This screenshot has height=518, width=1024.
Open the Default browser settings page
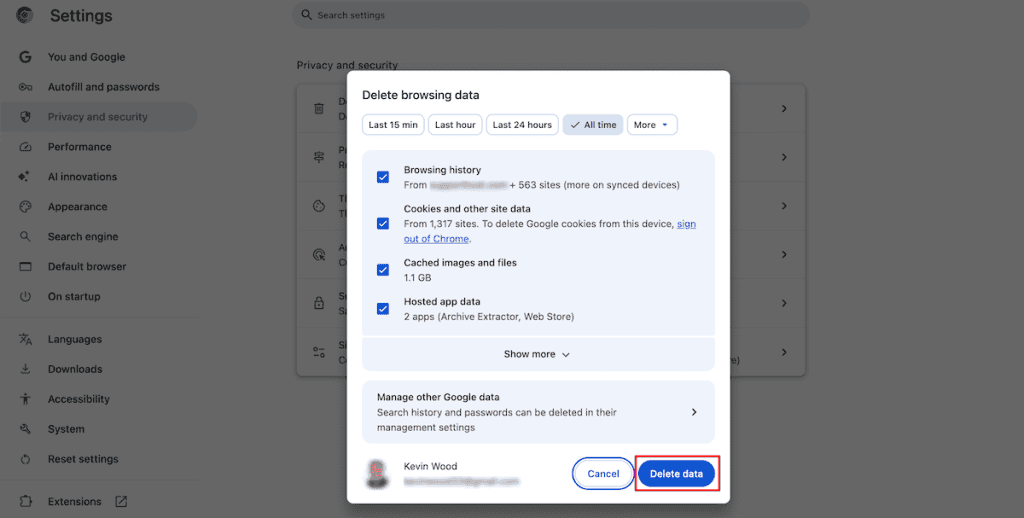pyautogui.click(x=99, y=267)
